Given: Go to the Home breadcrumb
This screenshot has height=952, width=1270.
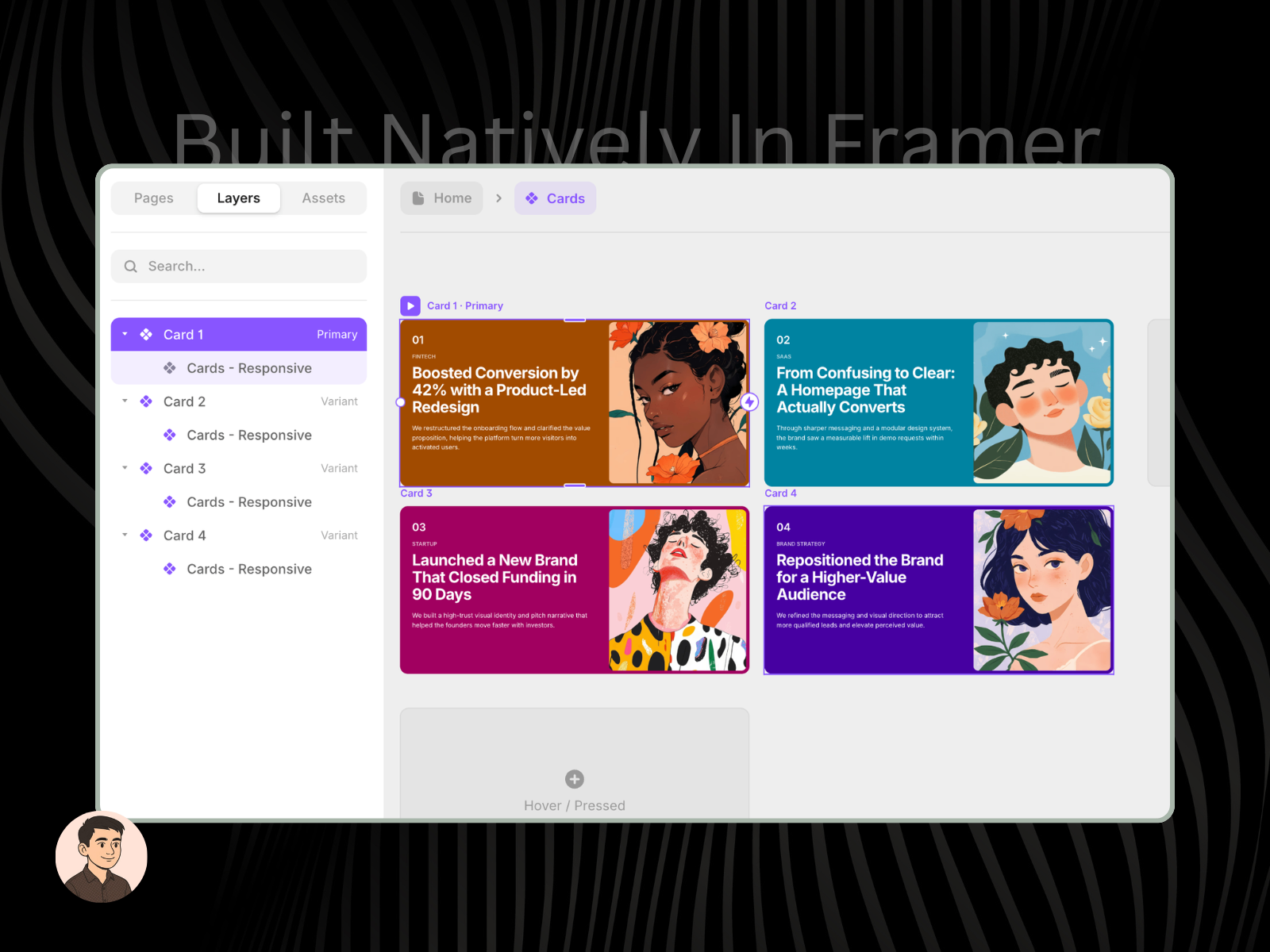Looking at the screenshot, I should tap(442, 198).
